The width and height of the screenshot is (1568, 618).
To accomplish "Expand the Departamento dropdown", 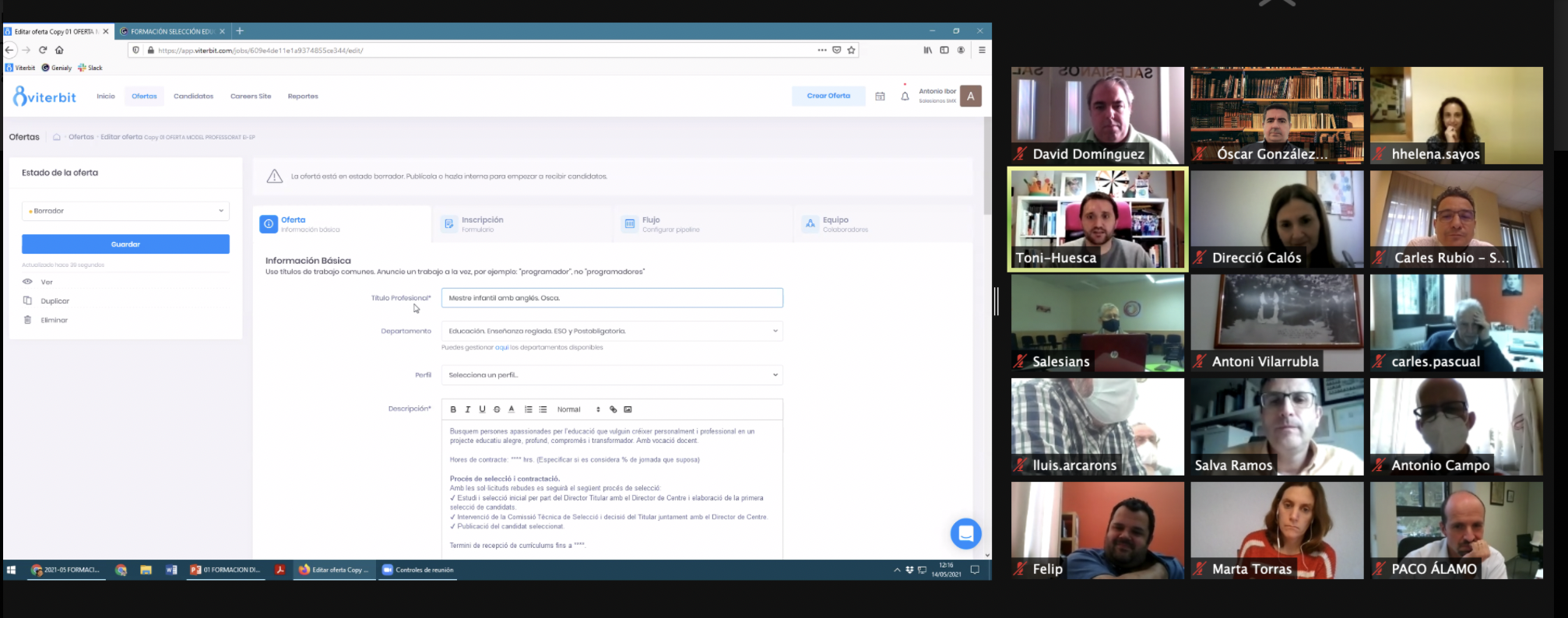I will 611,331.
